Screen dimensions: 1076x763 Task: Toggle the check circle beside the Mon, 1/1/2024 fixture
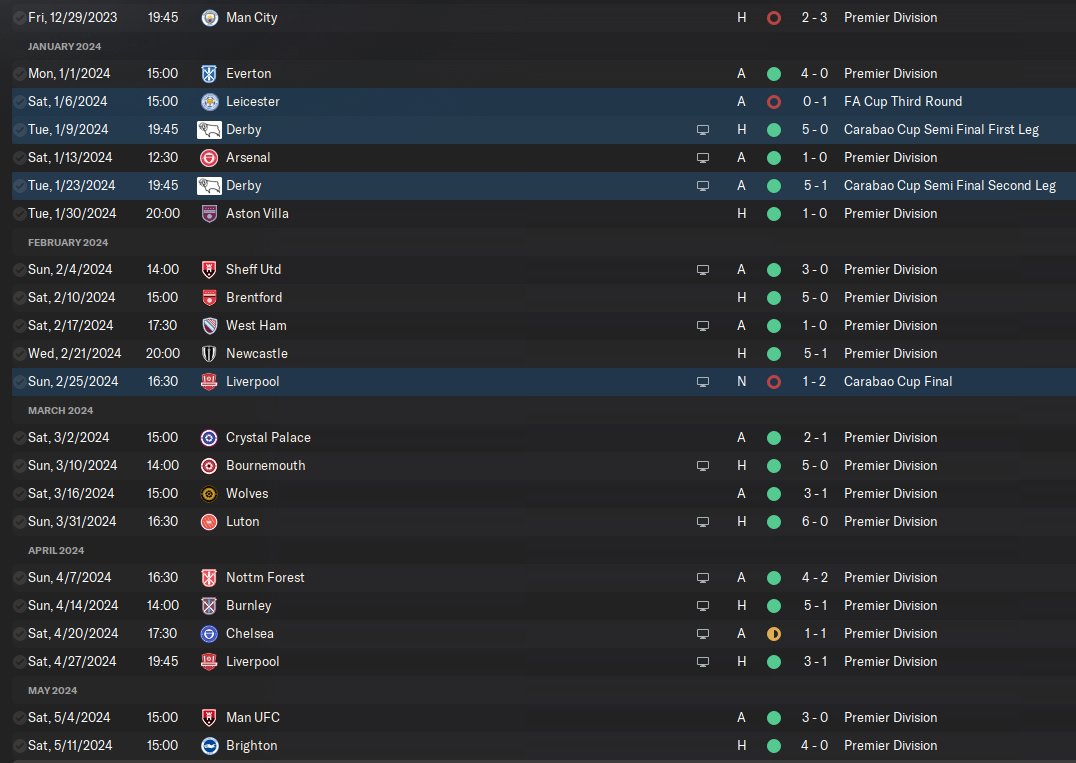[20, 74]
